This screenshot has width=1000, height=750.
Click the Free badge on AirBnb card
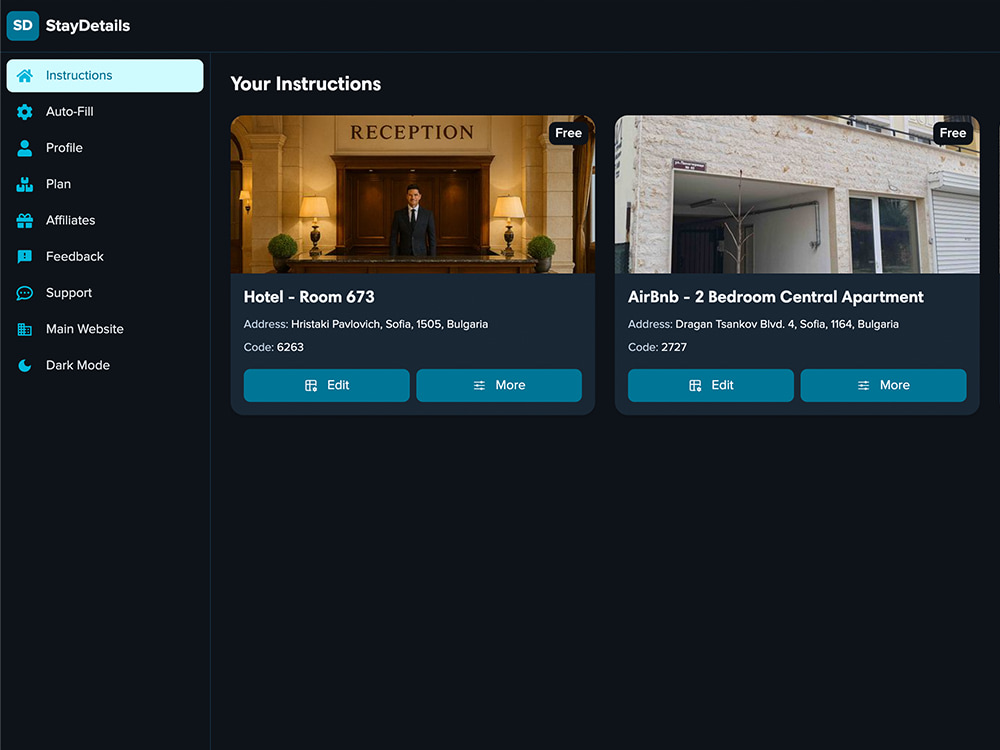pyautogui.click(x=953, y=133)
